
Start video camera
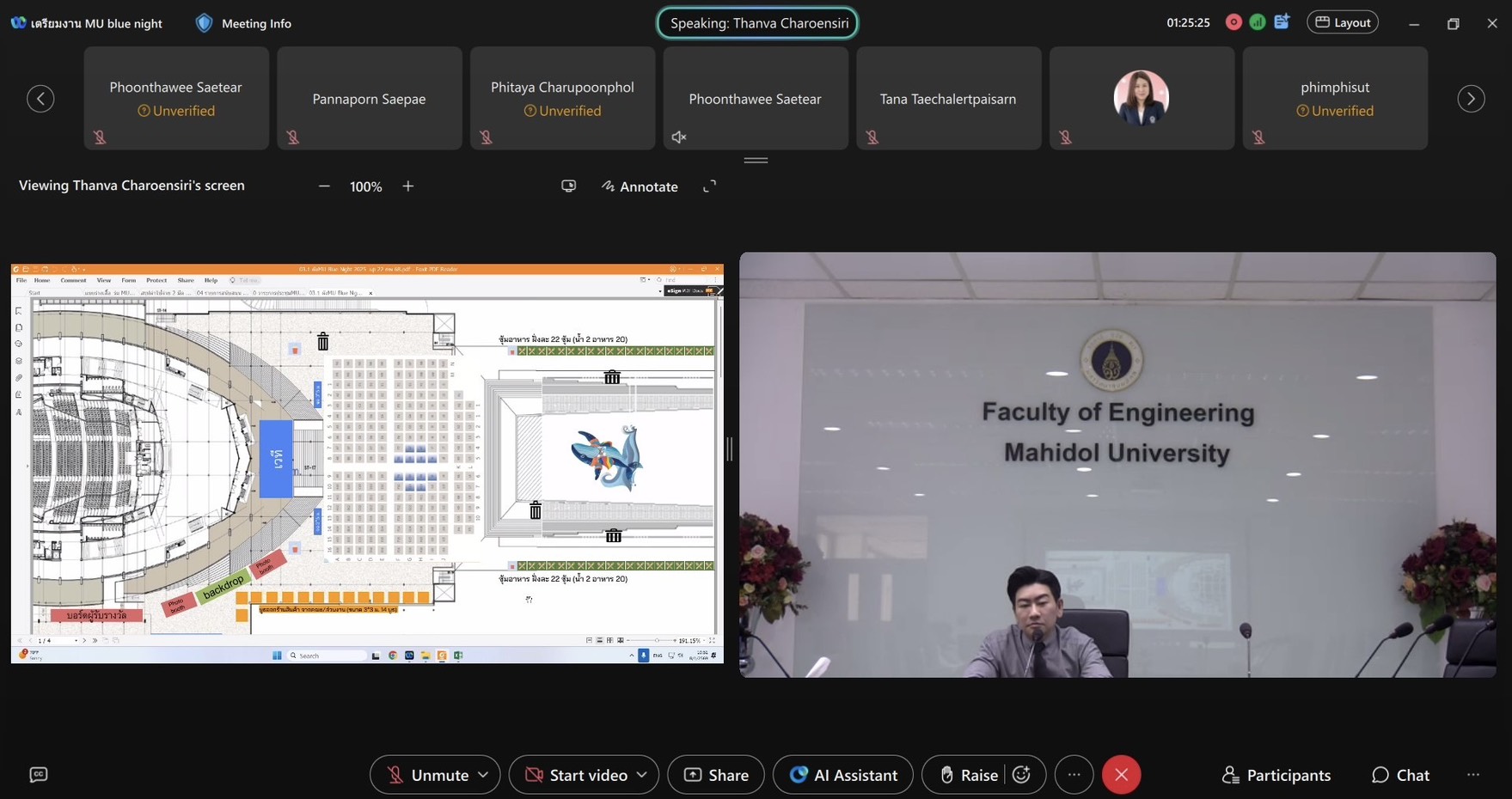[x=577, y=775]
